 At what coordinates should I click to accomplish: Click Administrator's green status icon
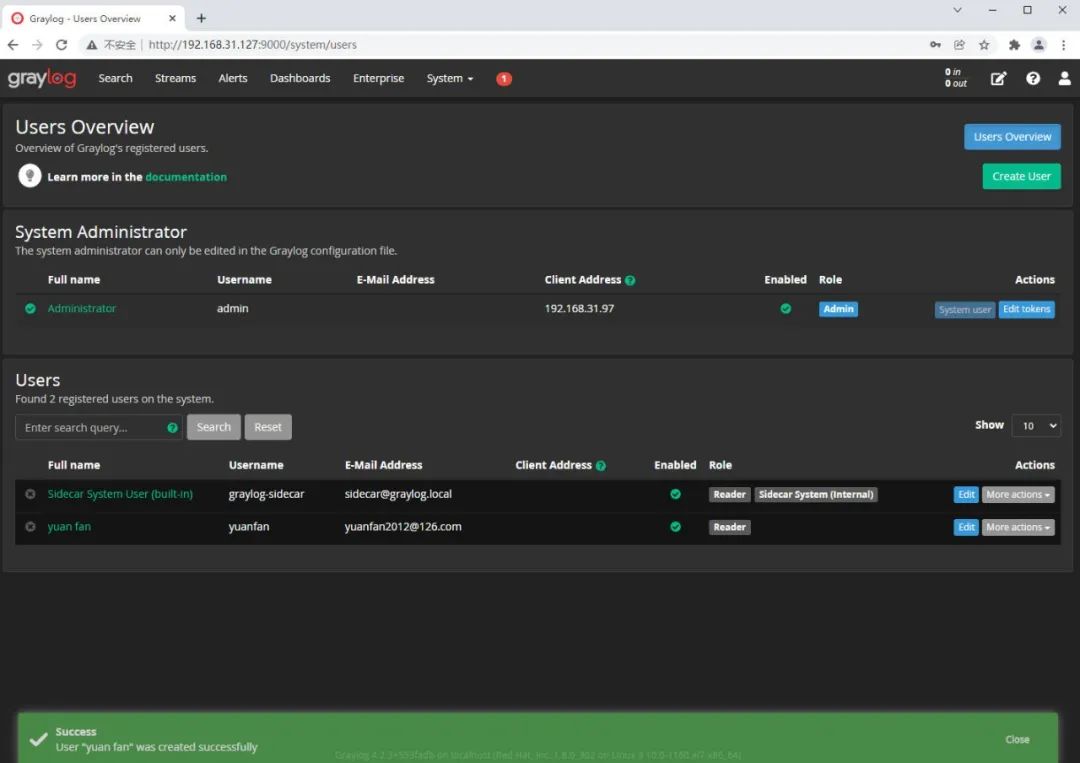point(30,309)
